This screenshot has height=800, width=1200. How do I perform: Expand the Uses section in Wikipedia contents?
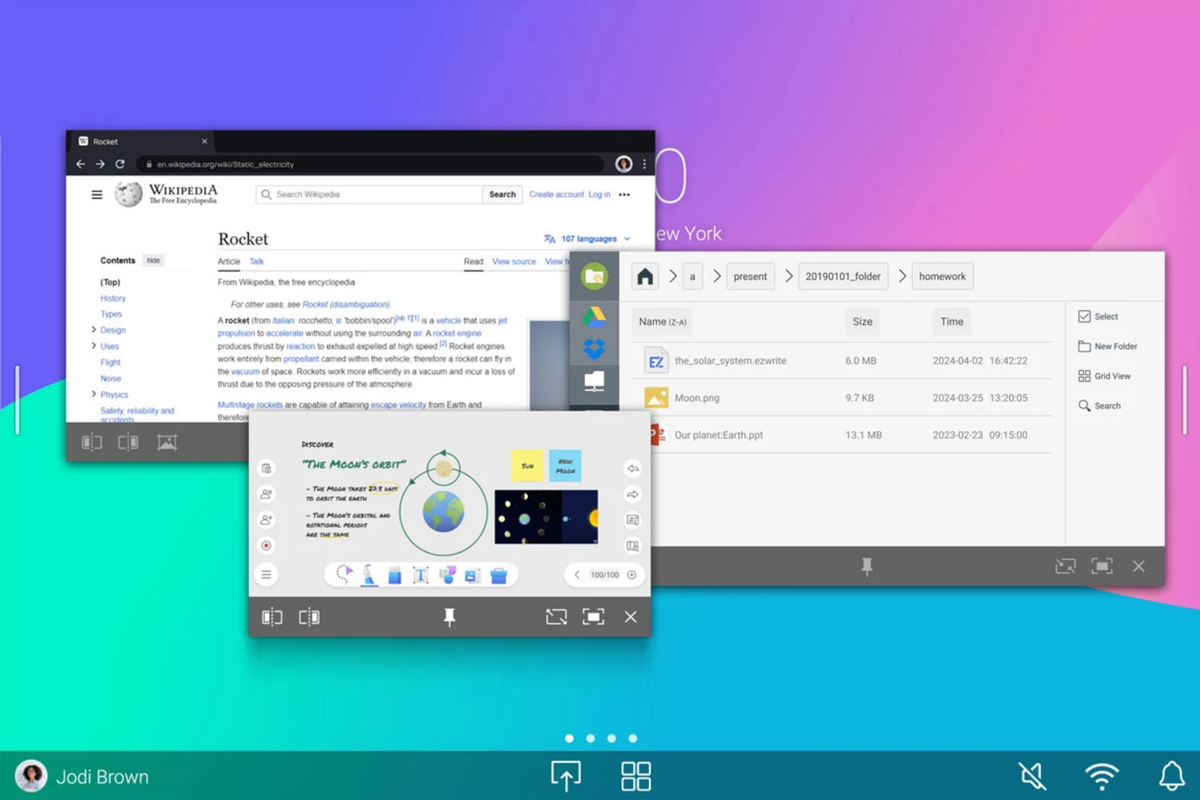[x=94, y=346]
